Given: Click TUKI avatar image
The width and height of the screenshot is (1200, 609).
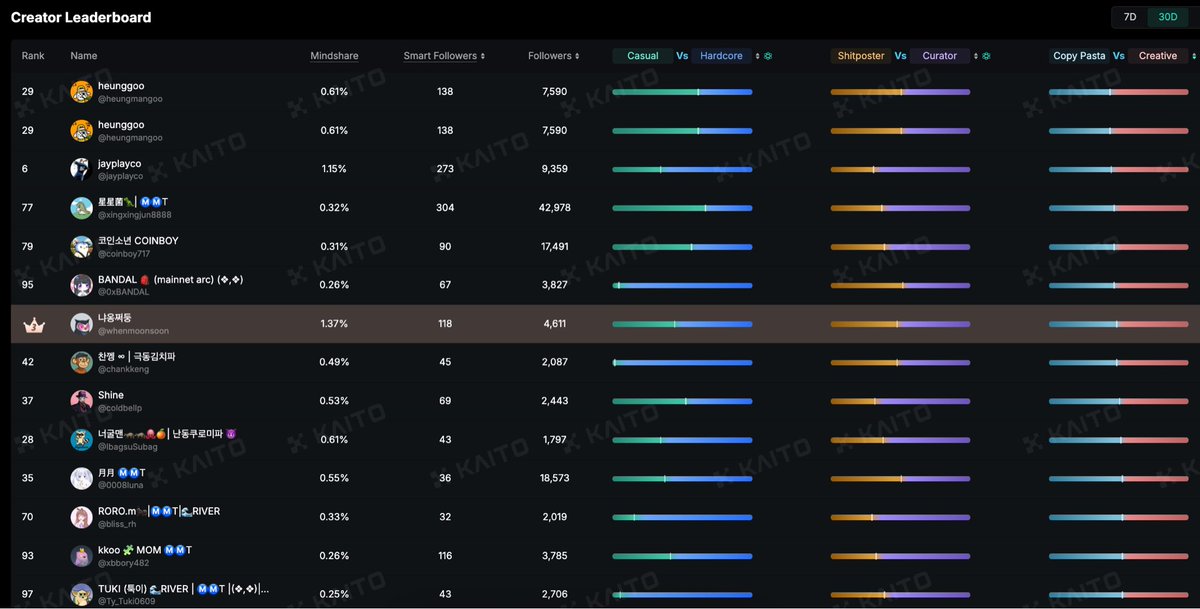Looking at the screenshot, I should point(82,594).
